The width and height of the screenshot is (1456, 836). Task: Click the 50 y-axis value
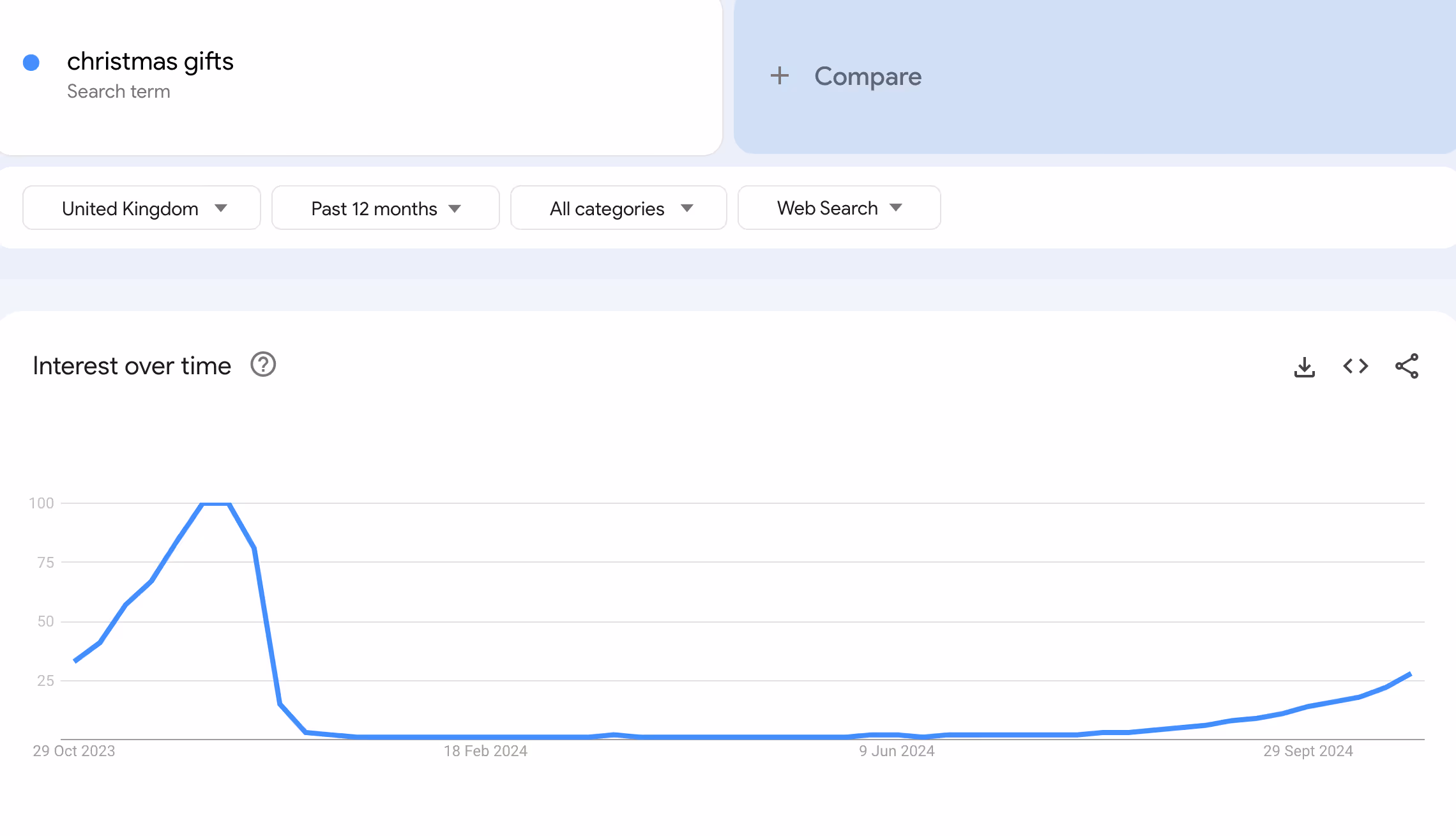(46, 621)
